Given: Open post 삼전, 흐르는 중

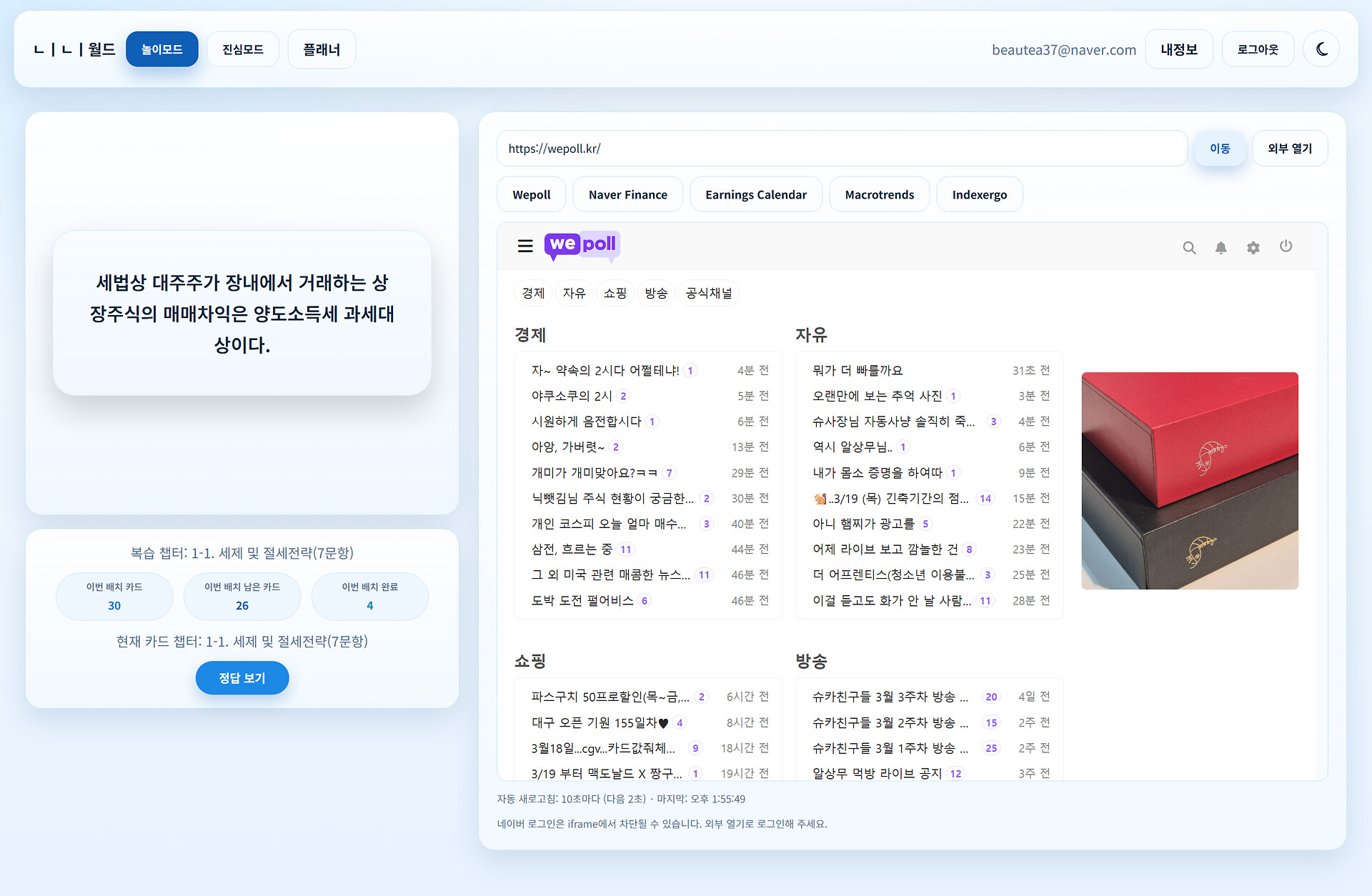Looking at the screenshot, I should click(x=572, y=549).
